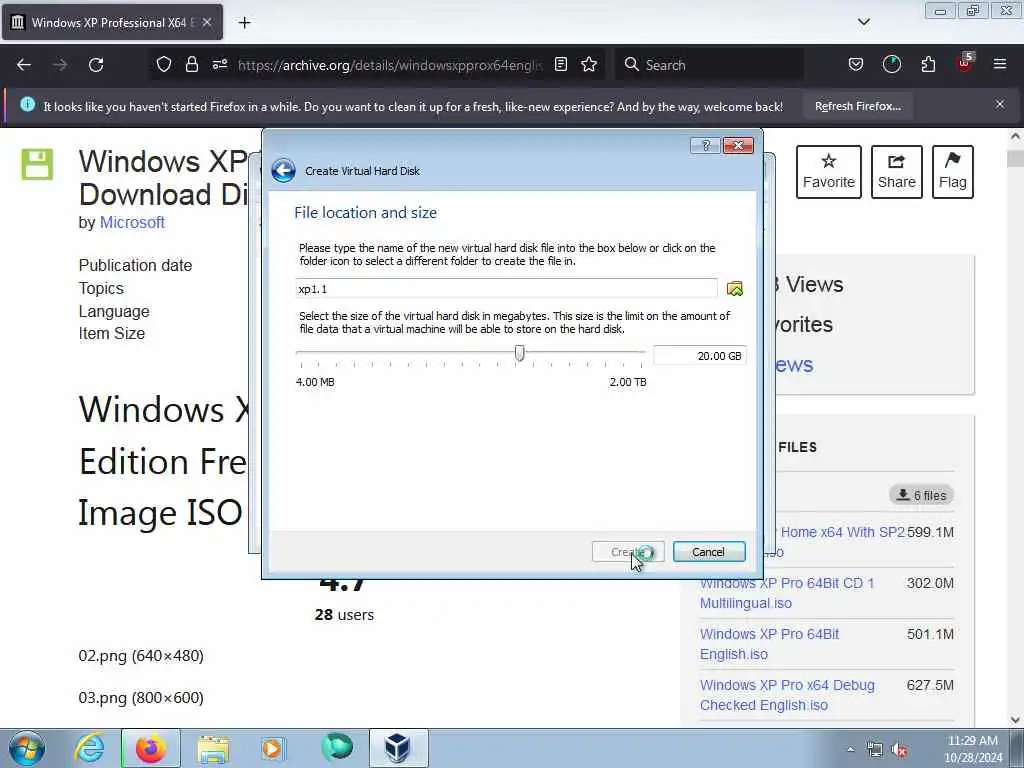1024x768 pixels.
Task: Click the 20.00 GB size input field
Action: click(x=699, y=356)
